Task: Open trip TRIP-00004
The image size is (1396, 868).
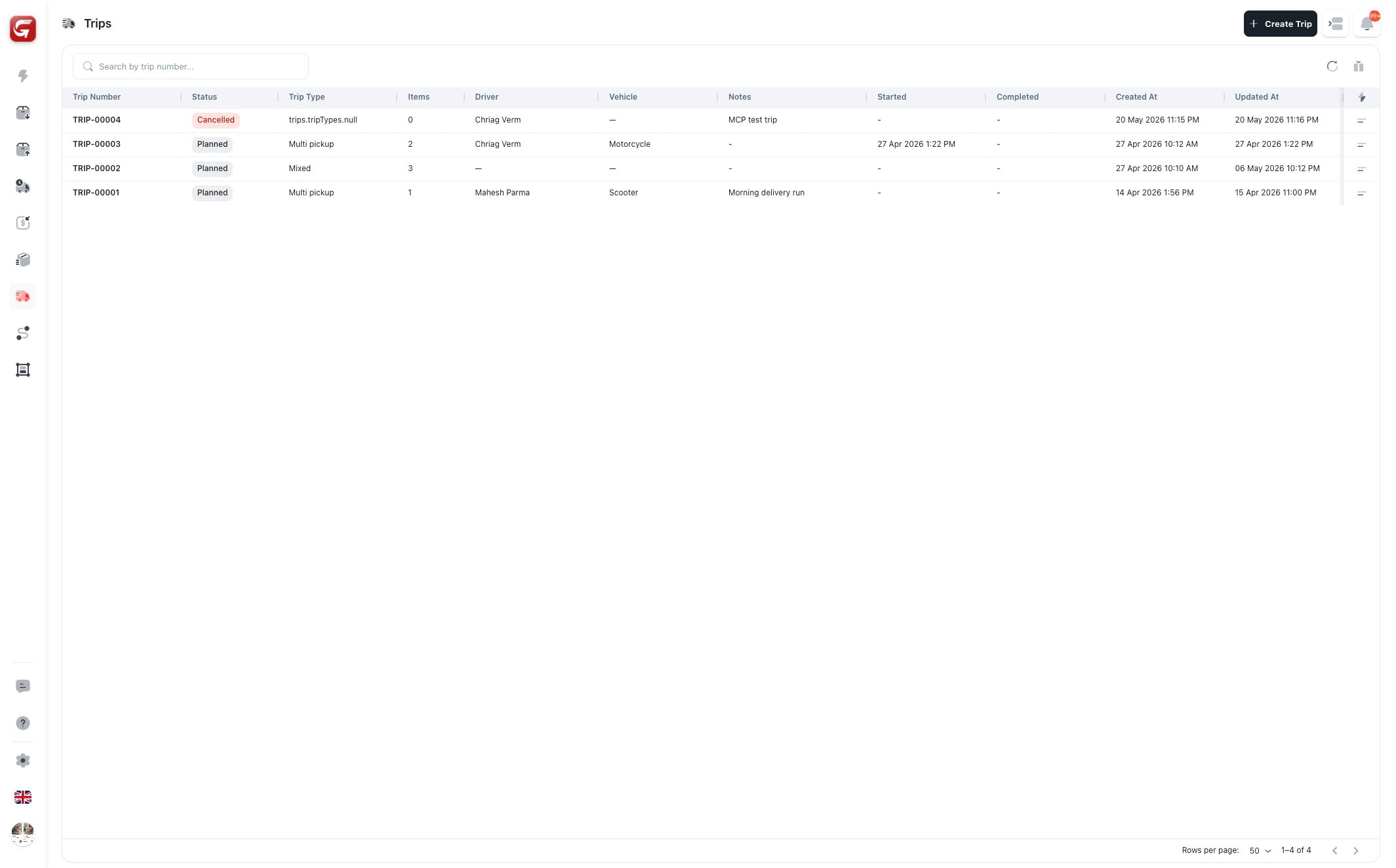Action: 96,120
